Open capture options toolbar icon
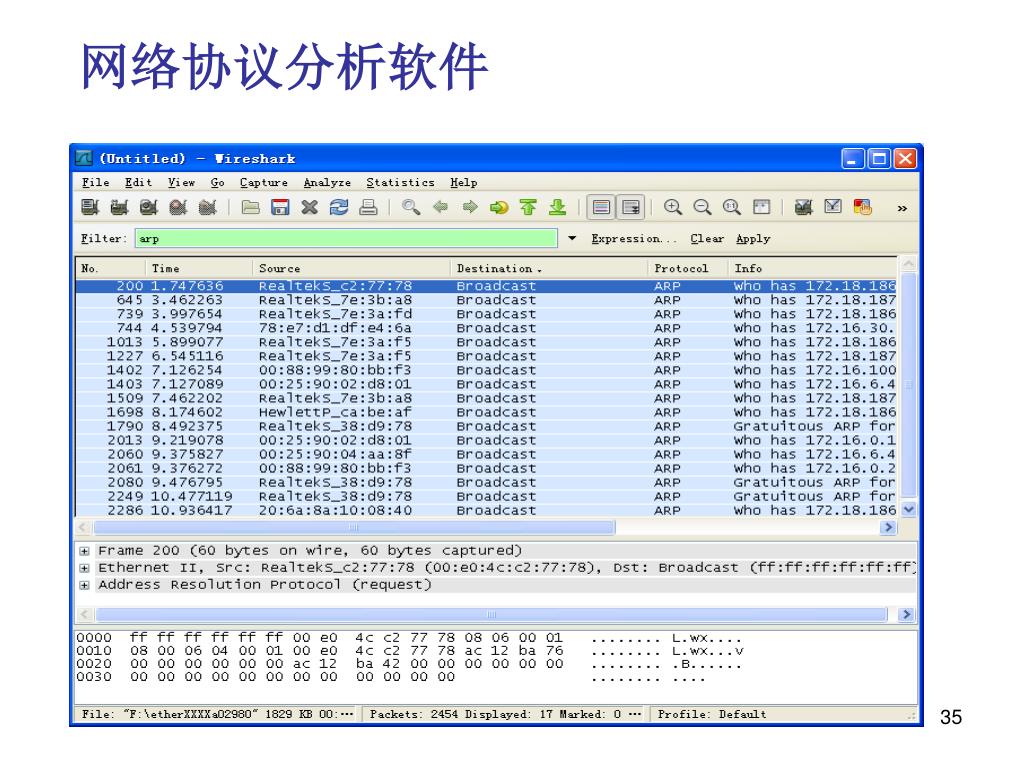Screen dimensions: 1024x768 tap(120, 208)
